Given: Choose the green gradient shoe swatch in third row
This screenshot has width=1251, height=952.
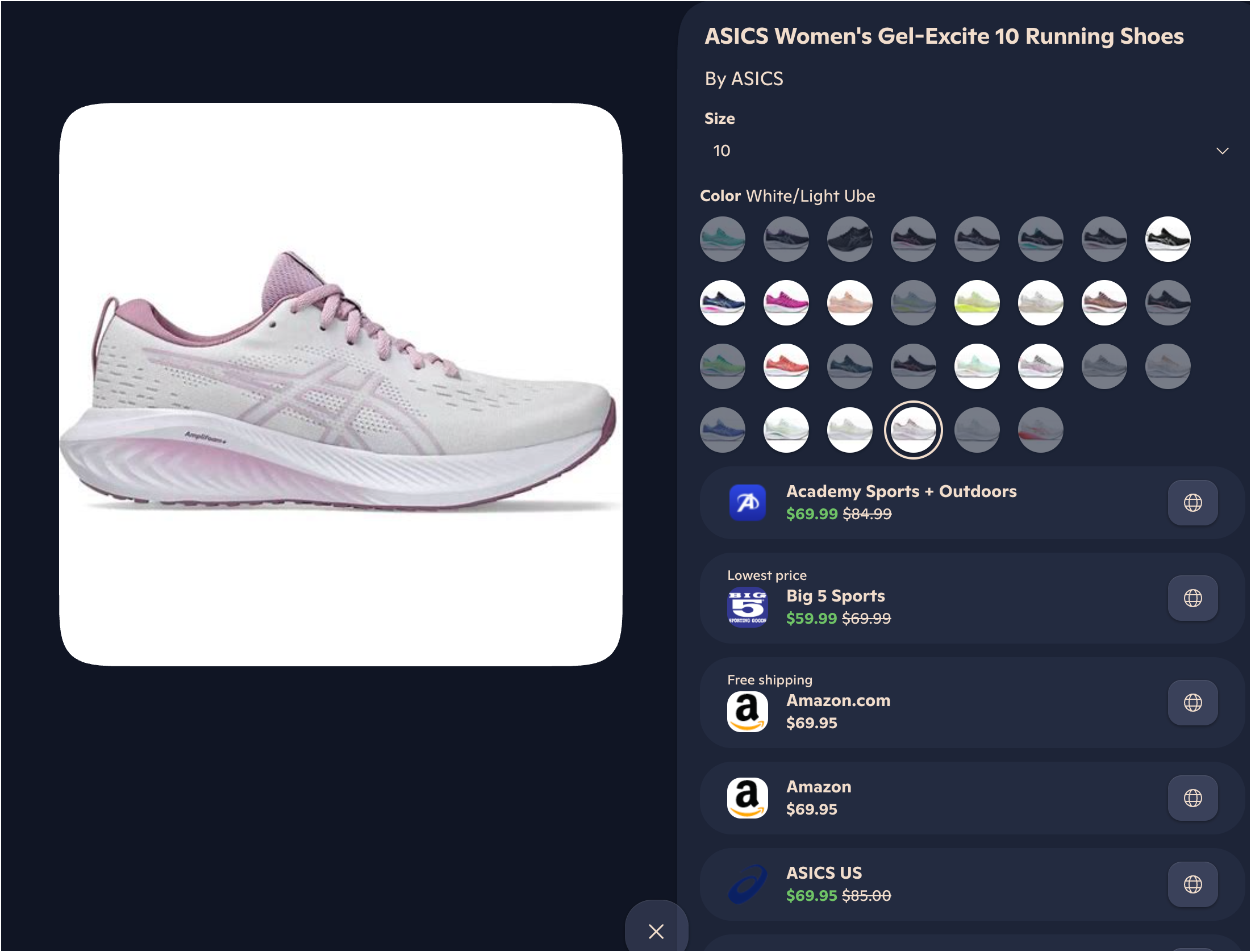Looking at the screenshot, I should click(x=722, y=366).
